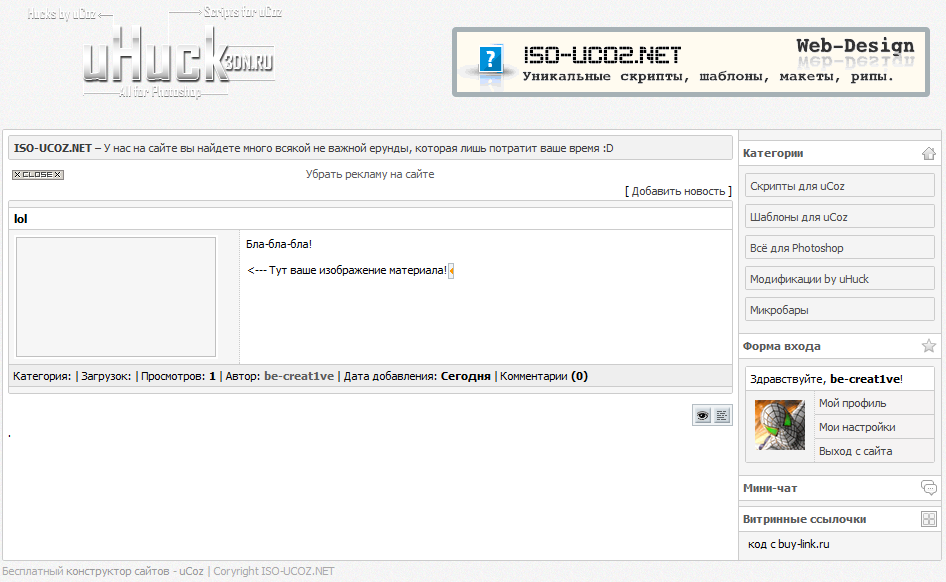The image size is (946, 582).
Task: Log out via Выход с сайта
Action: 855,451
